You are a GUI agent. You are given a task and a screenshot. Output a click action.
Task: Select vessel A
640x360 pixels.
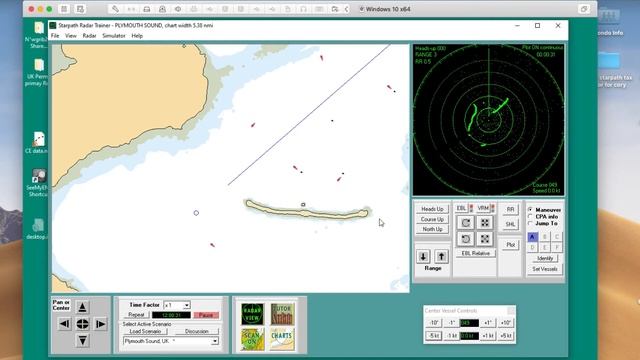[532, 237]
